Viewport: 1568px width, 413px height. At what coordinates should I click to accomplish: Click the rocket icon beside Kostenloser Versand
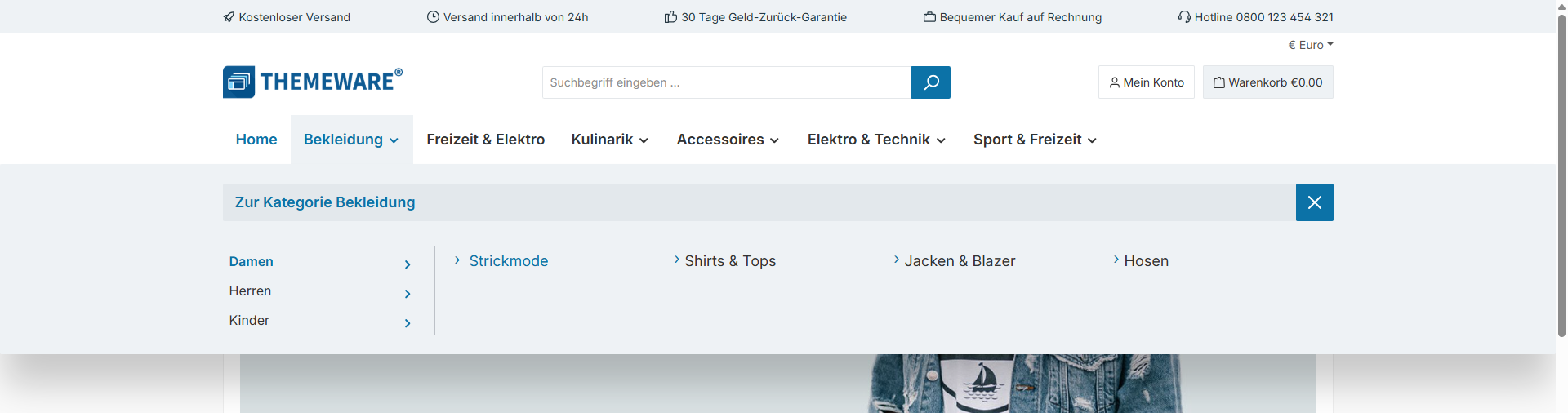coord(229,17)
